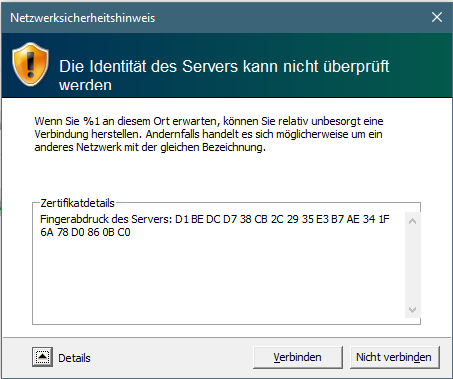Click the paragraph starting Wenn Sie %1
Screen dimensions: 453x379
tap(209, 134)
